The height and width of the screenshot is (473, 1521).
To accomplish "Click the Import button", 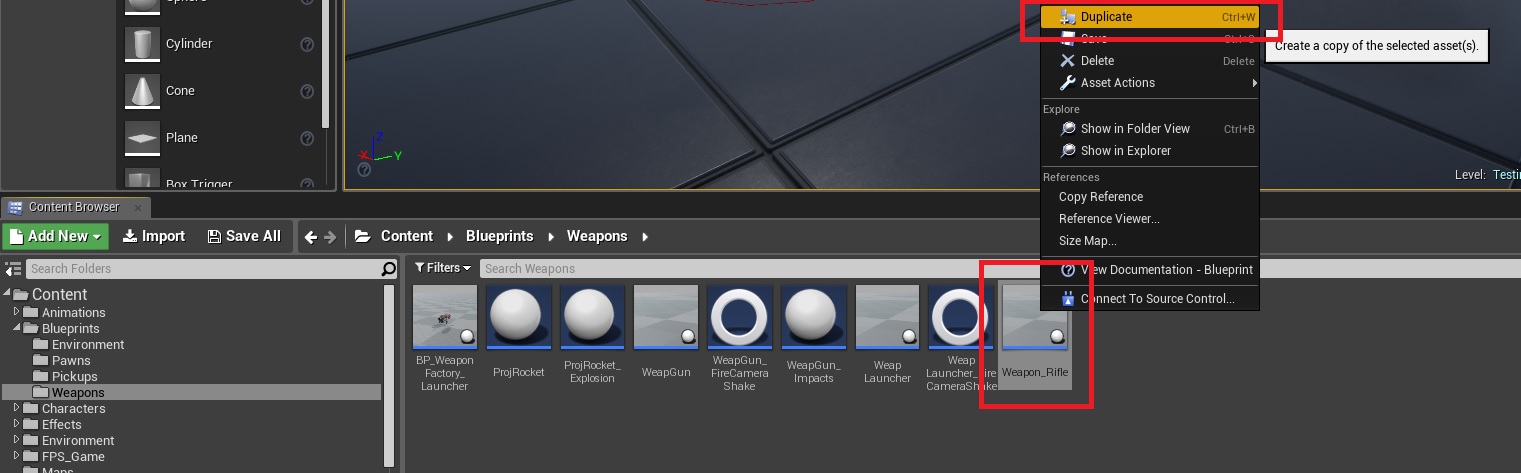I will [154, 236].
